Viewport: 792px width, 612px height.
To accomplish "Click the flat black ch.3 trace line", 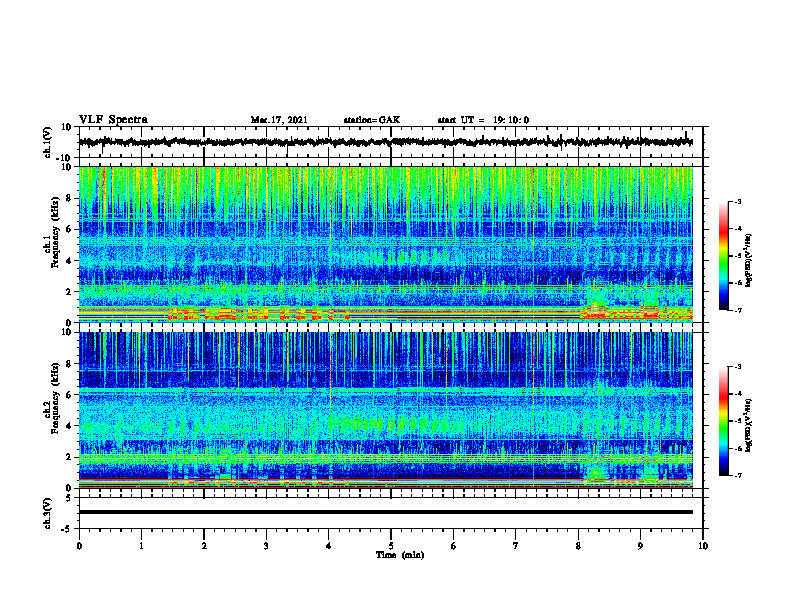I will click(x=385, y=512).
